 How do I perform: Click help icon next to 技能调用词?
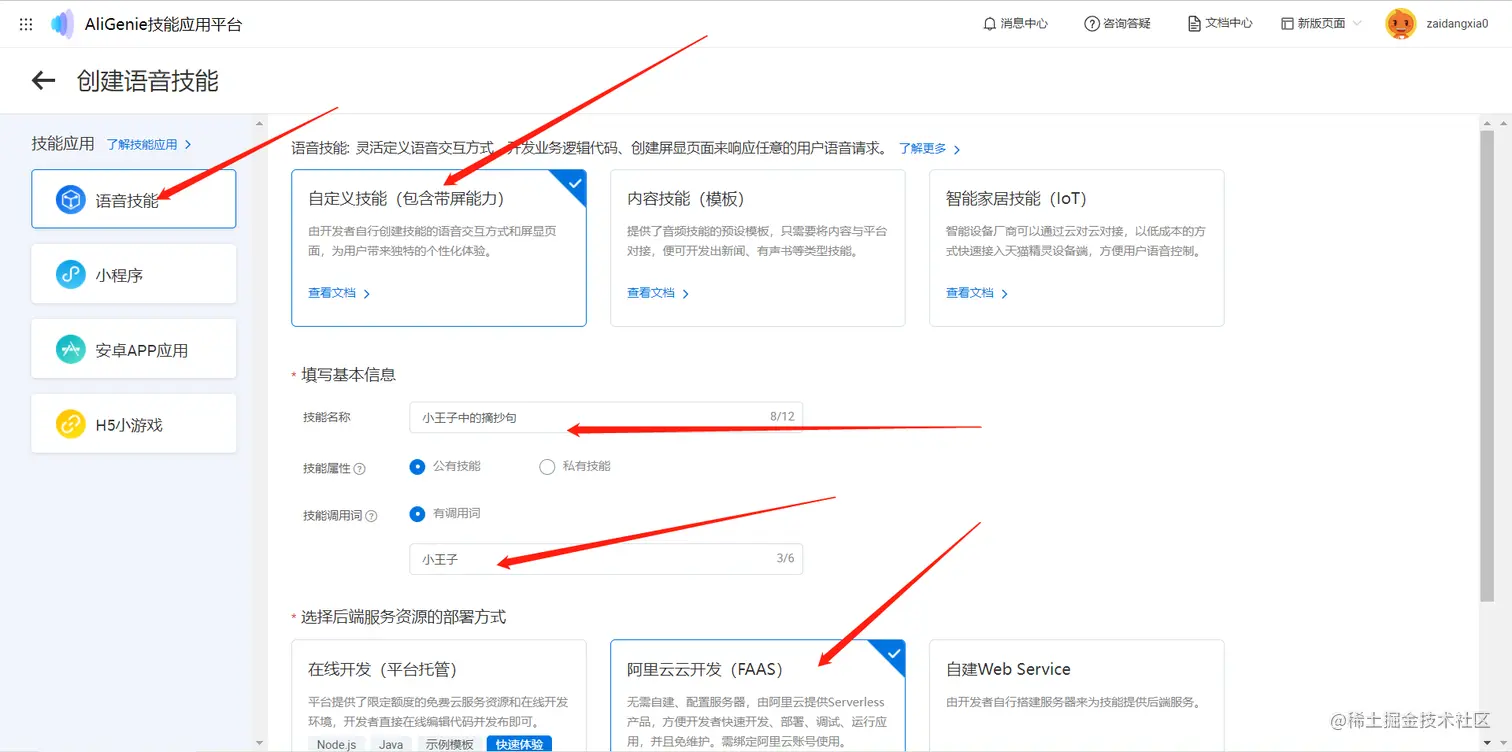click(x=372, y=516)
